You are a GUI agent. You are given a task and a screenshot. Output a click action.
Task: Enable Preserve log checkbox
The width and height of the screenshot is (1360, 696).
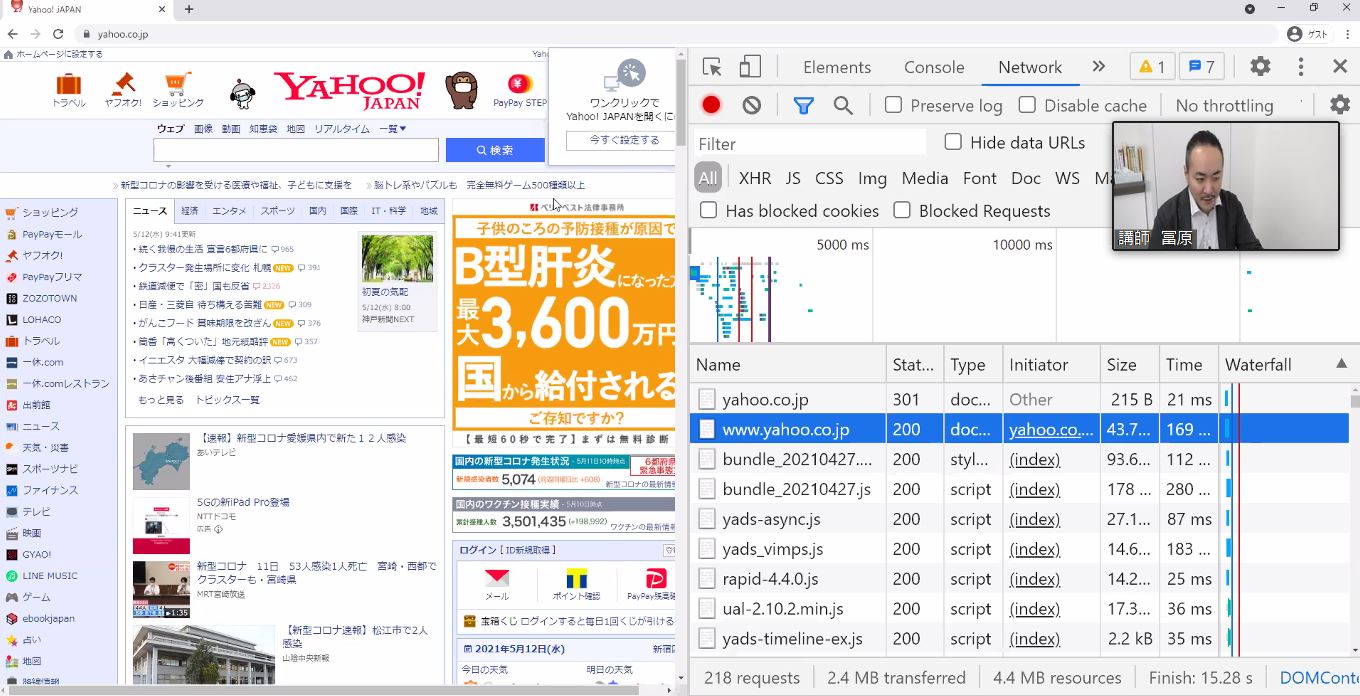(894, 105)
